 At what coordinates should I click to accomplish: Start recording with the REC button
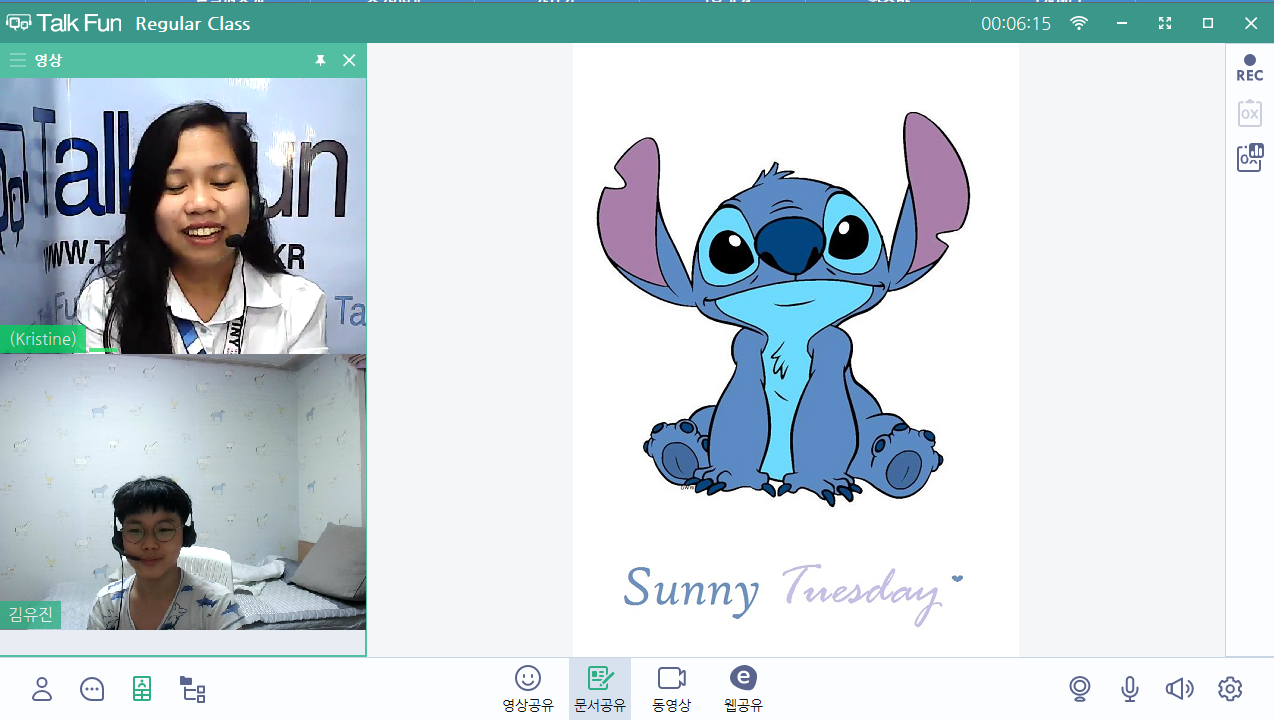point(1249,68)
